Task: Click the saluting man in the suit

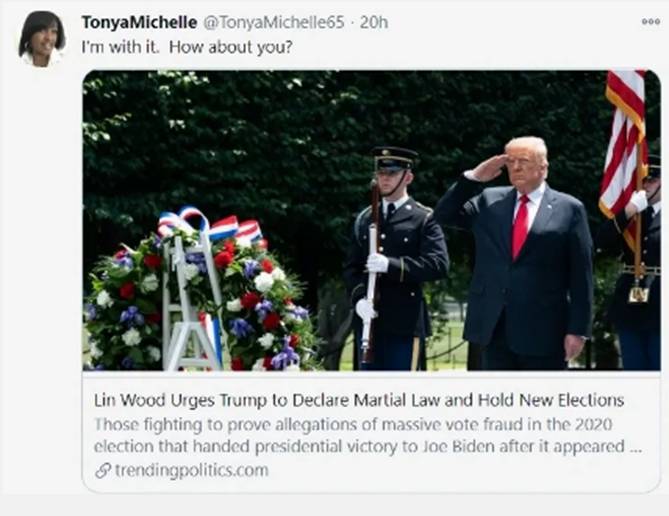Action: point(517,253)
